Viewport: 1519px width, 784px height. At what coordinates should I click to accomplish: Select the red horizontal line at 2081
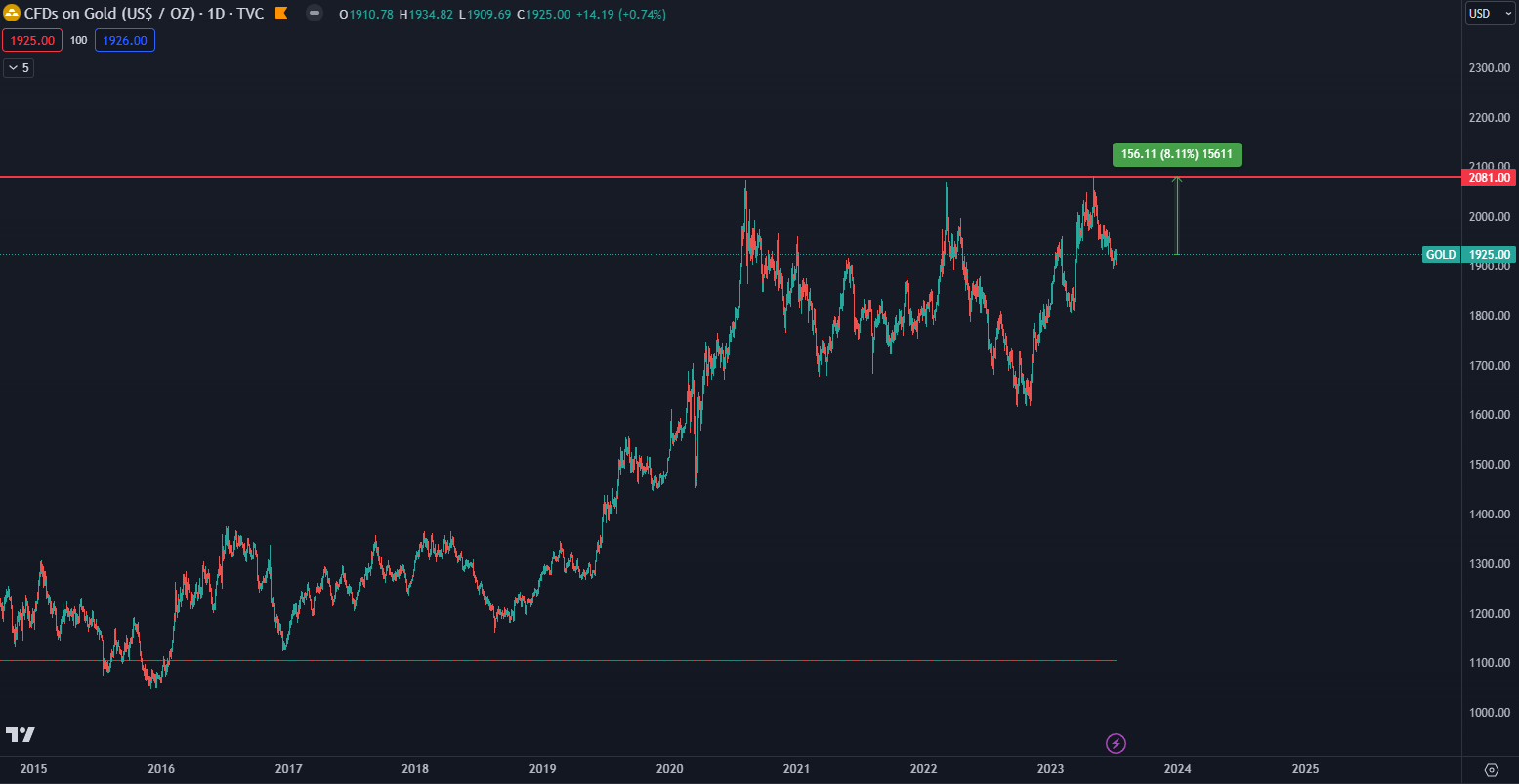point(586,177)
